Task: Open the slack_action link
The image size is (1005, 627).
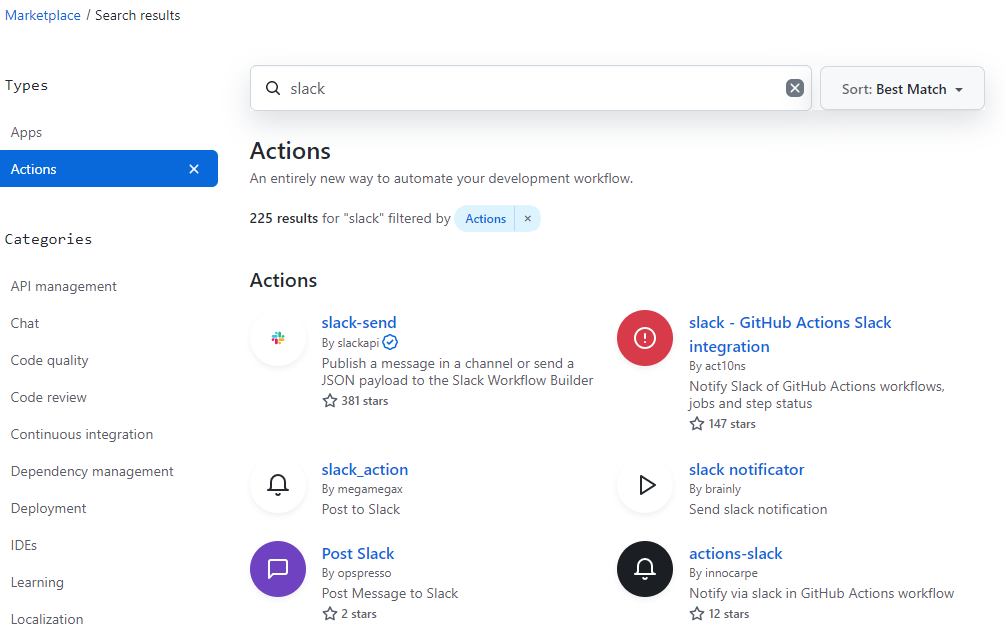Action: 365,470
